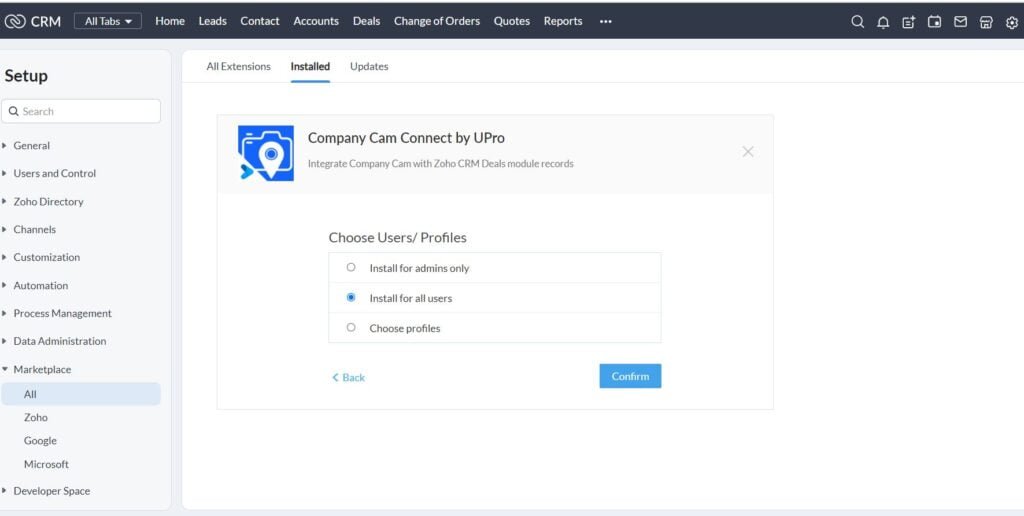Select Install for admins only
Image resolution: width=1024 pixels, height=516 pixels.
click(351, 267)
